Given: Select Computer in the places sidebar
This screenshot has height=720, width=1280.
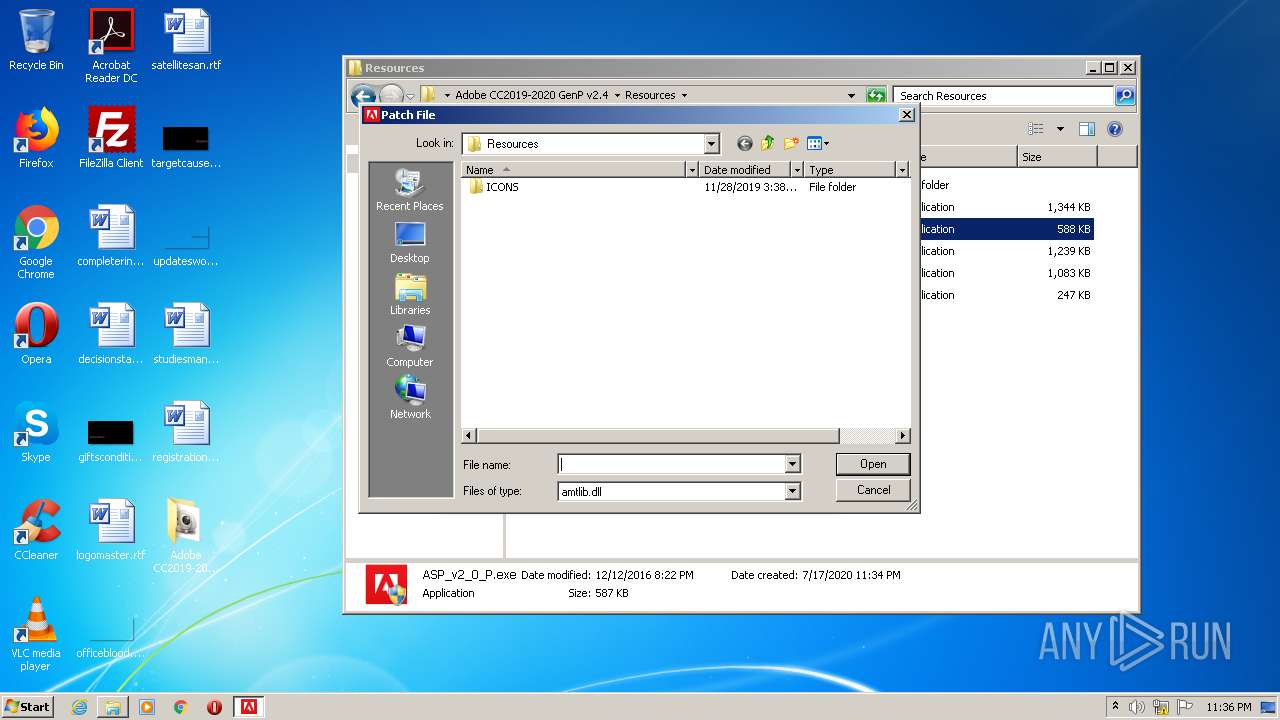Looking at the screenshot, I should click(x=409, y=346).
